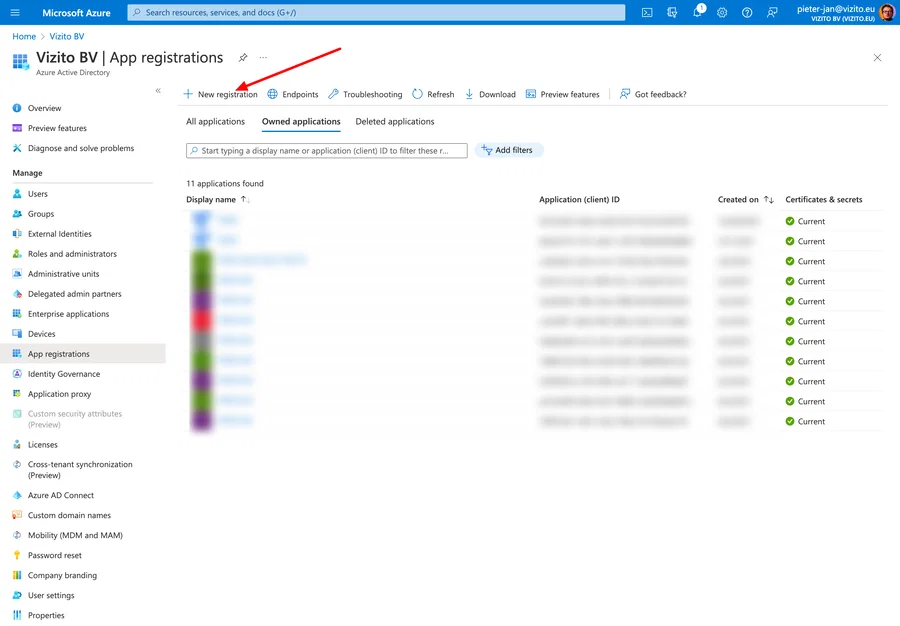Viewport: 900px width, 626px height.
Task: Click the application filter search field
Action: [x=330, y=149]
